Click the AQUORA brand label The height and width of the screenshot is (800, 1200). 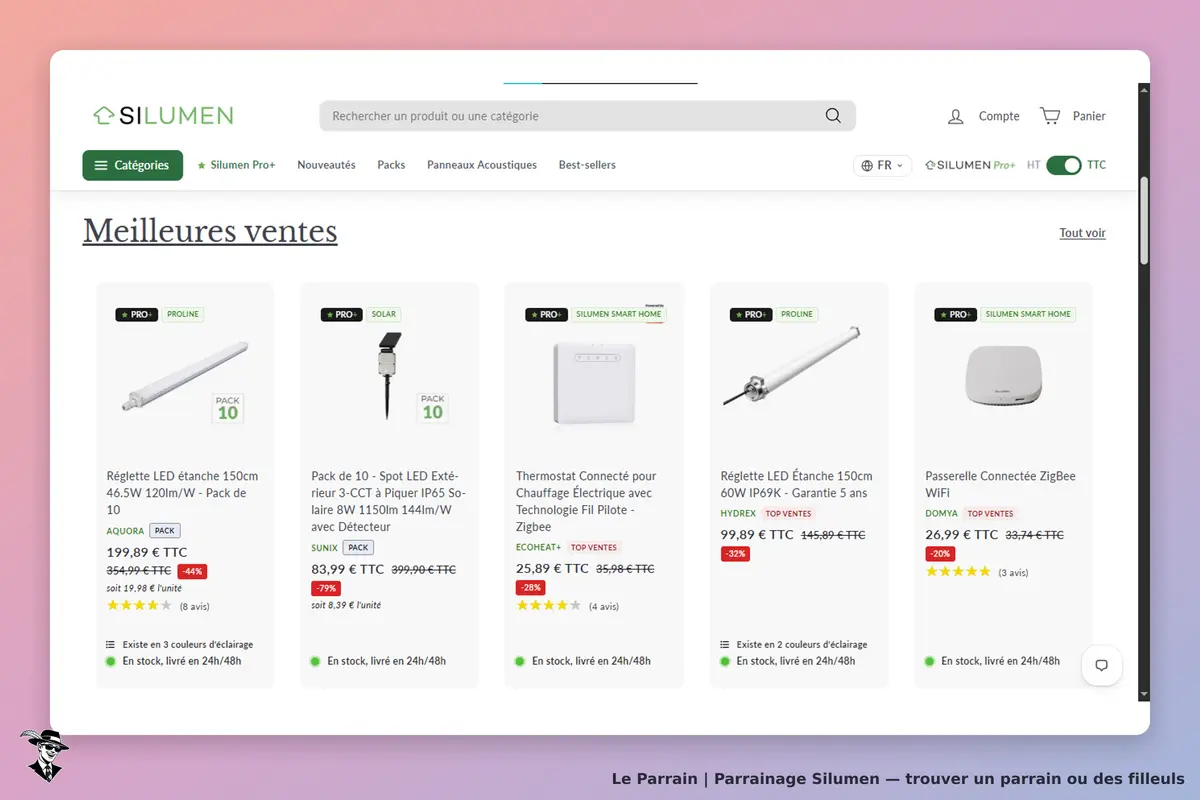[126, 531]
